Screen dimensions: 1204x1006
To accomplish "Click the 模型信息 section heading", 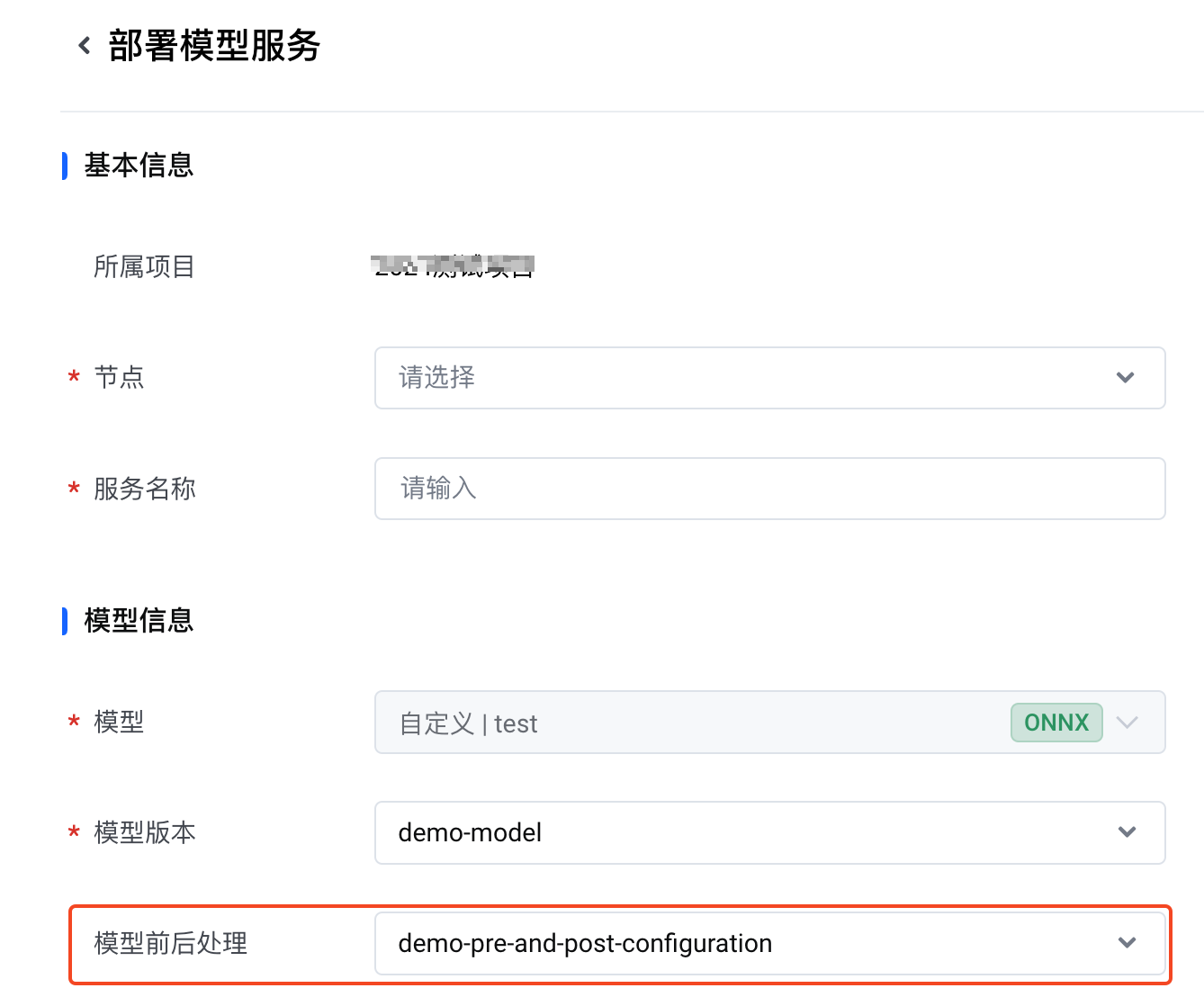I will (139, 620).
